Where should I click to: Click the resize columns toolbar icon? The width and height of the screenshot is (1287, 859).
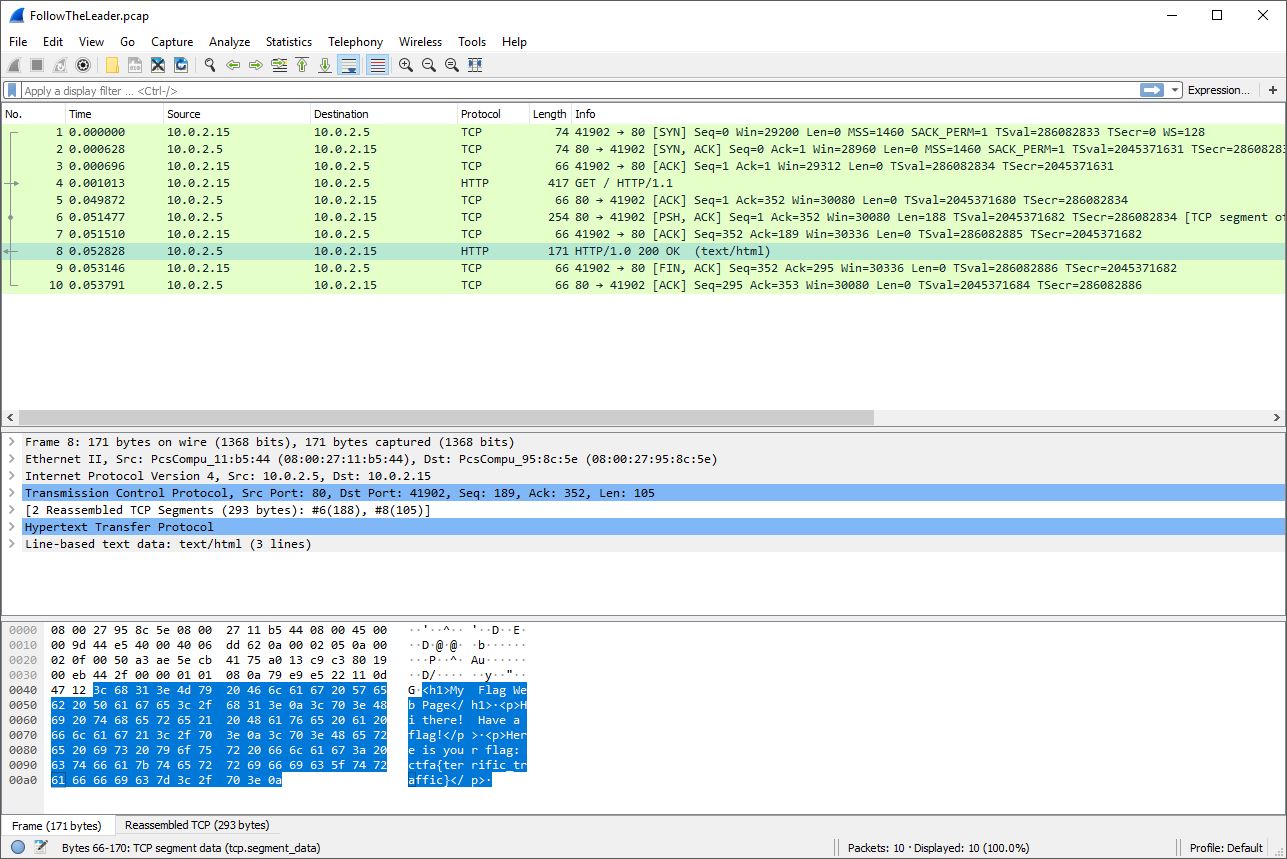(475, 65)
